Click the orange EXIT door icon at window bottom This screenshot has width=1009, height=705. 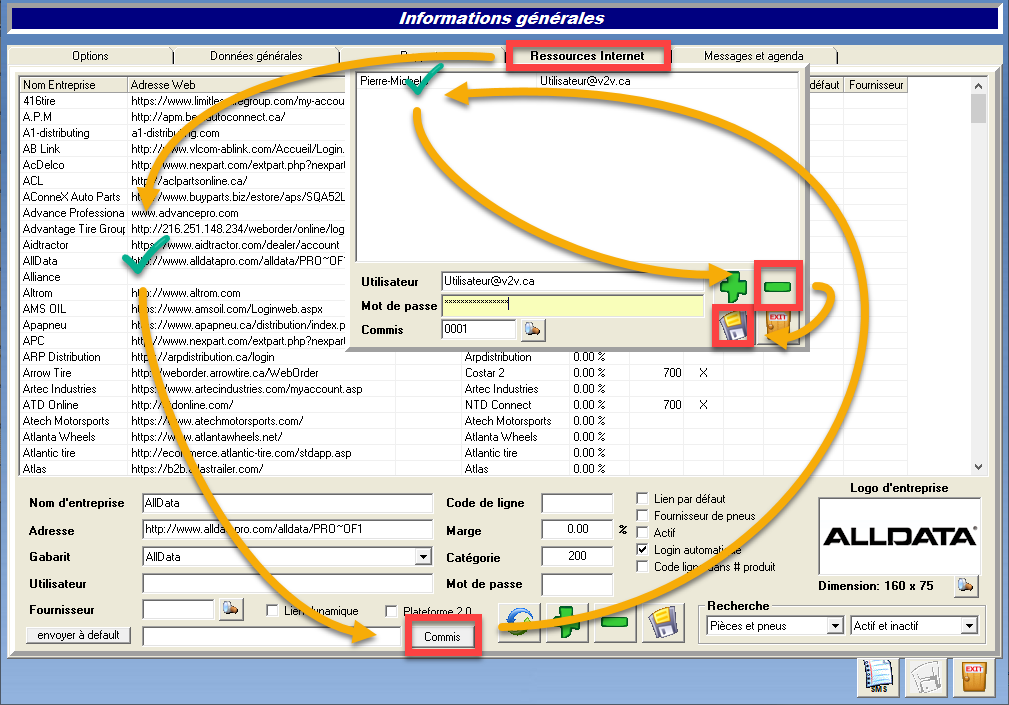(974, 677)
